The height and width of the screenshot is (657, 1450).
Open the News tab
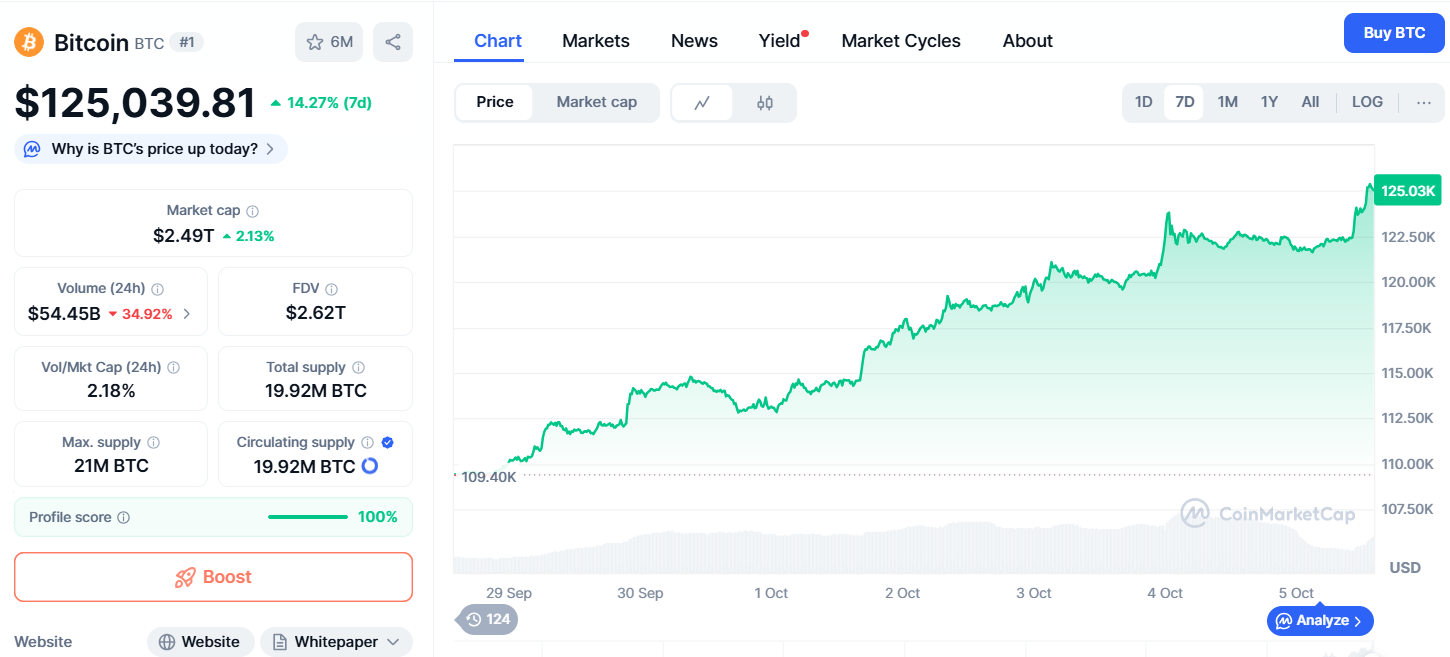(x=694, y=41)
